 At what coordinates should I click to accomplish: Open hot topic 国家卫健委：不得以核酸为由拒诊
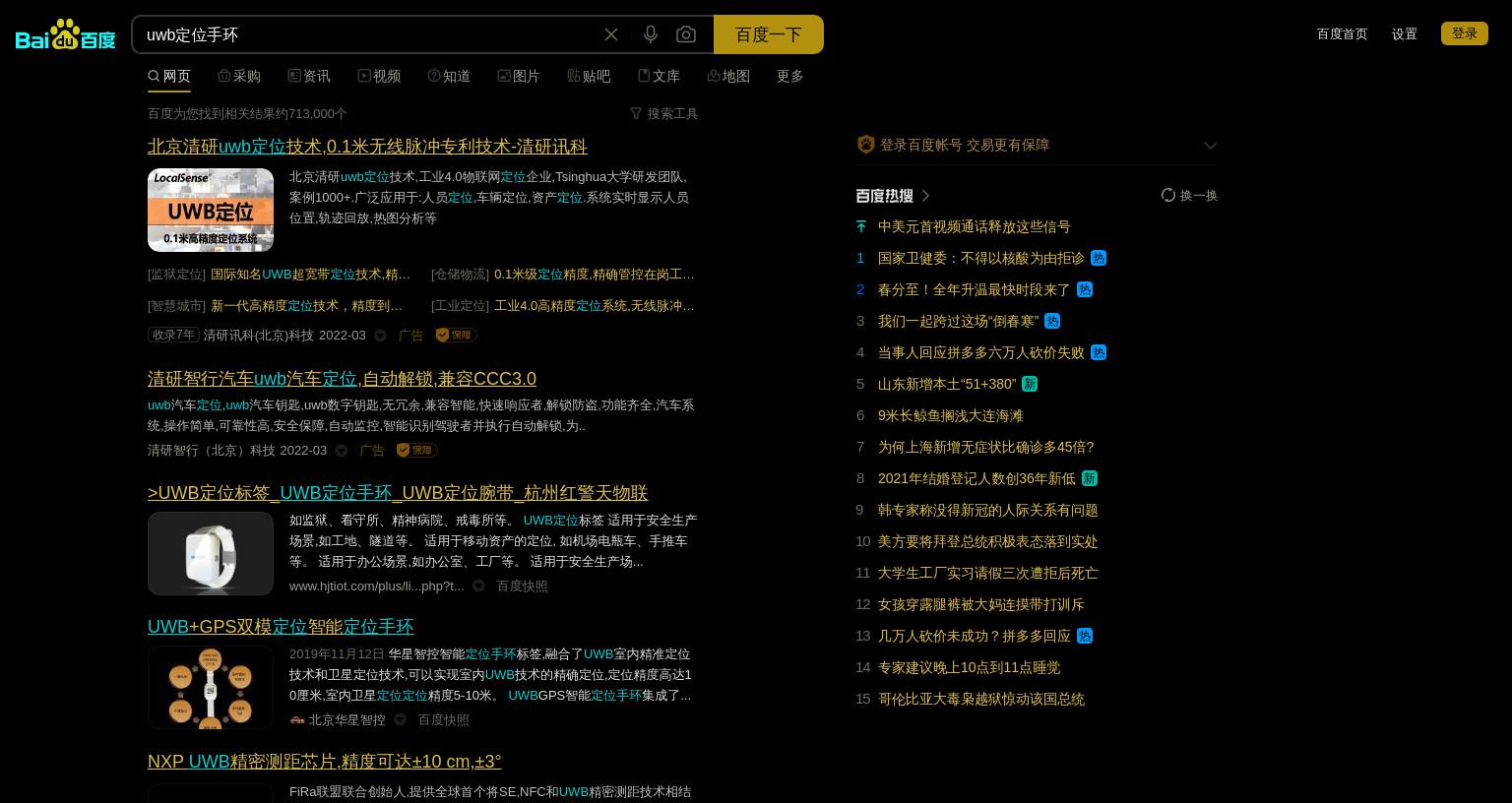[x=981, y=258]
